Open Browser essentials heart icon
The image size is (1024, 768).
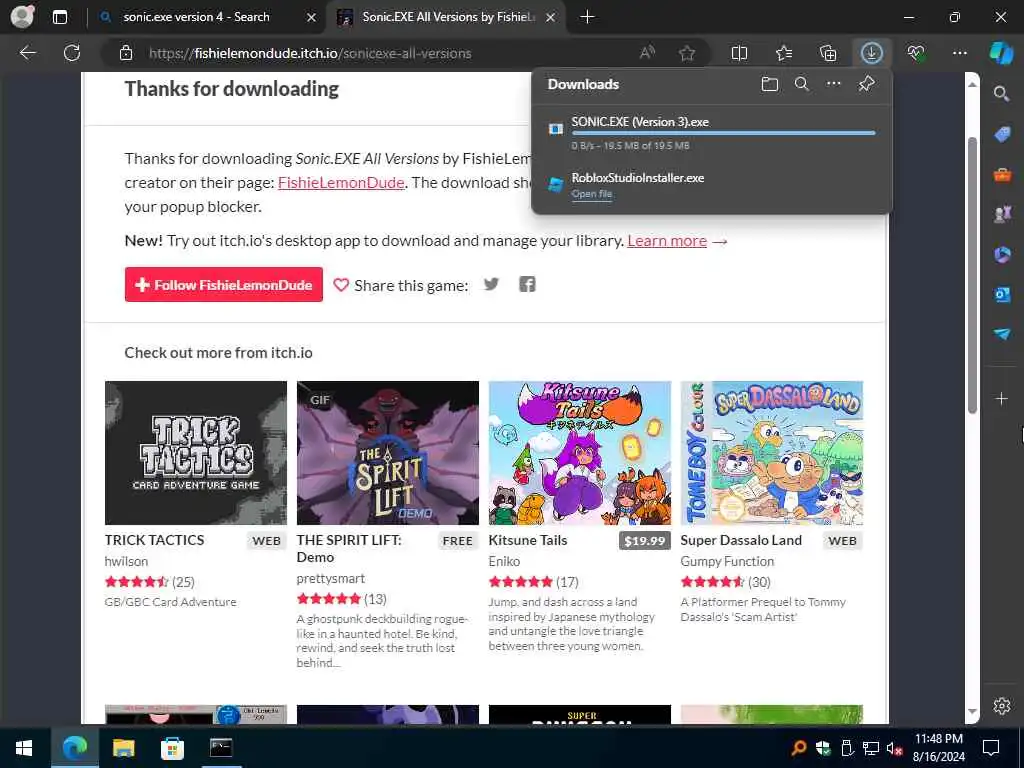coord(916,53)
